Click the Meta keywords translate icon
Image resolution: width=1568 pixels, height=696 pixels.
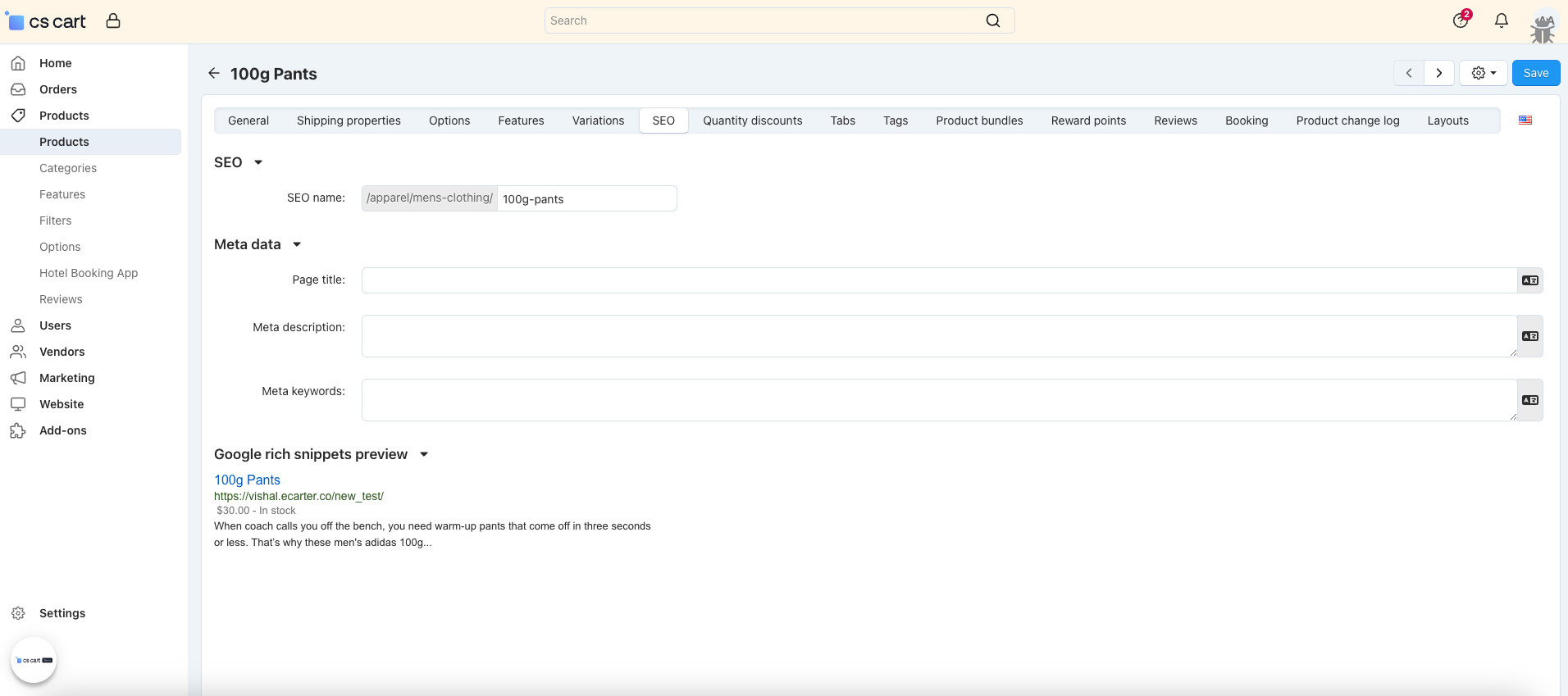1530,400
